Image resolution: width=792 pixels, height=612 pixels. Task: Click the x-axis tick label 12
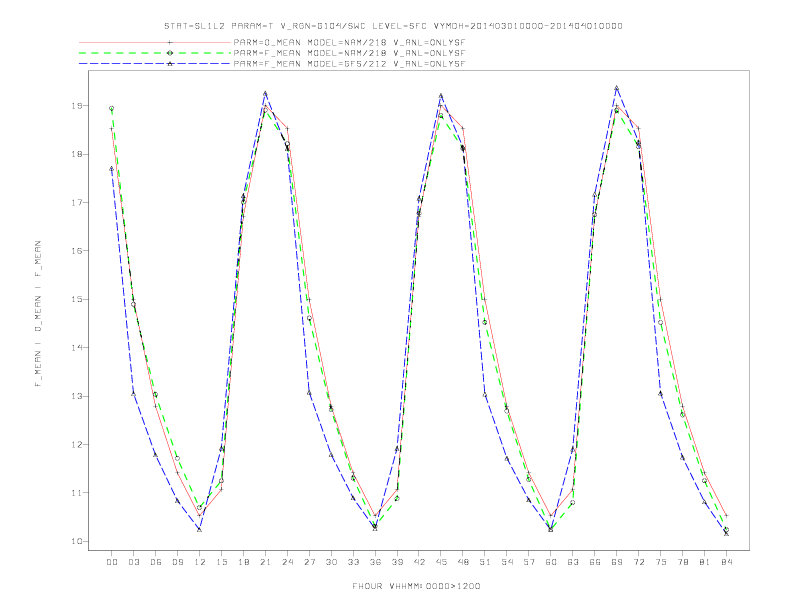pyautogui.click(x=200, y=562)
